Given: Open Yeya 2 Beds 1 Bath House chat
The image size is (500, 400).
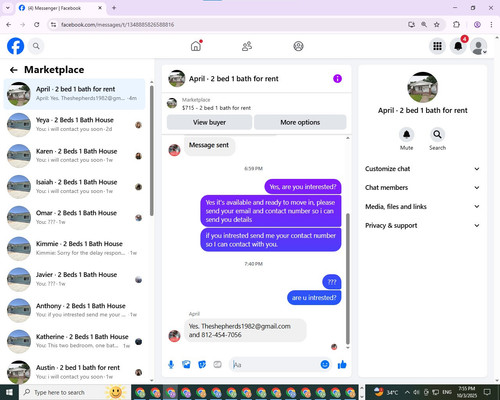Looking at the screenshot, I should [x=75, y=125].
